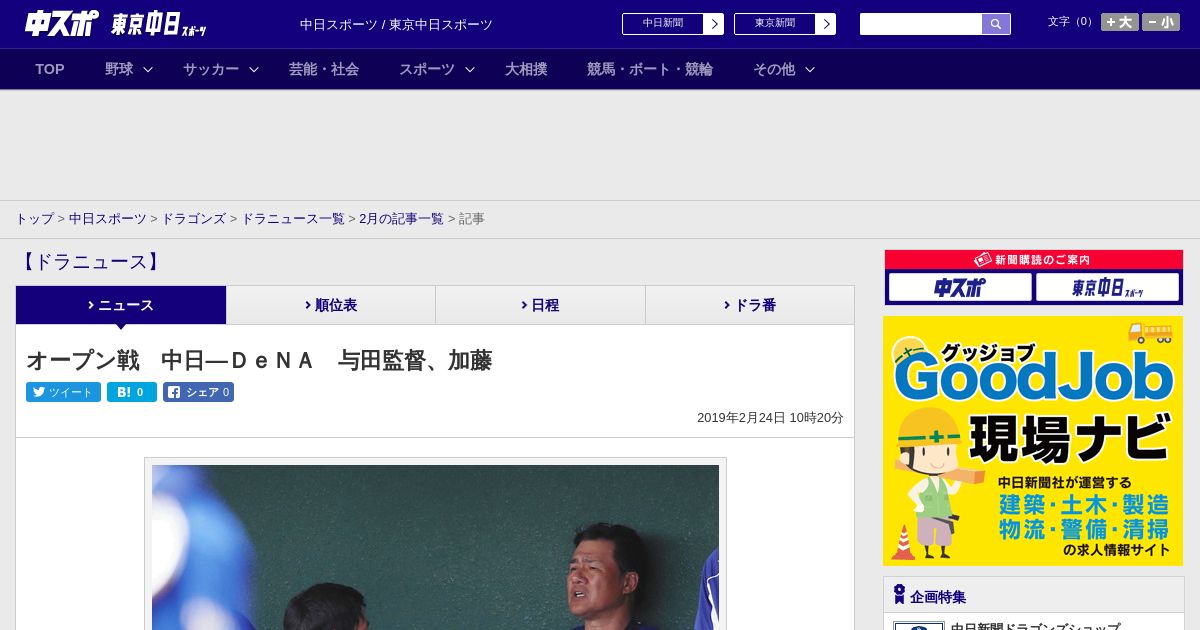Click the 東京中日スポーツ logo in header
1200x630 pixels.
click(159, 24)
